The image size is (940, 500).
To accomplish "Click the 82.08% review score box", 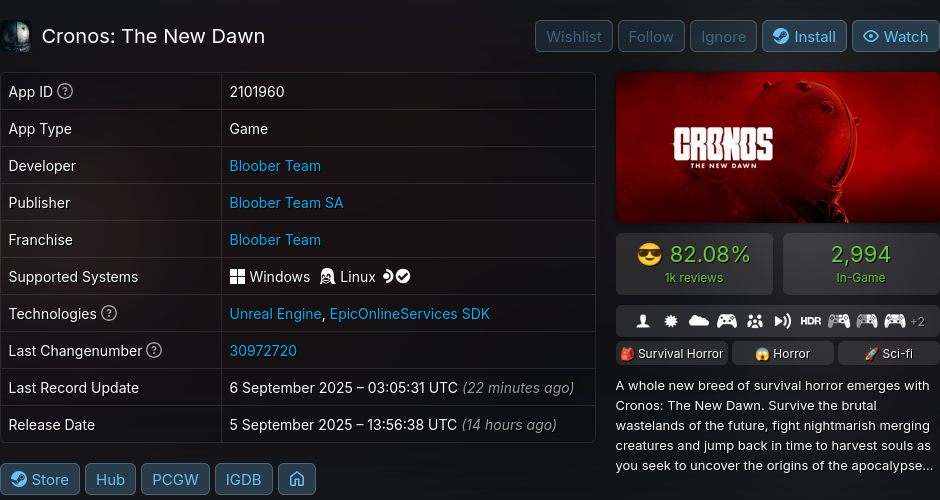I will tap(694, 264).
